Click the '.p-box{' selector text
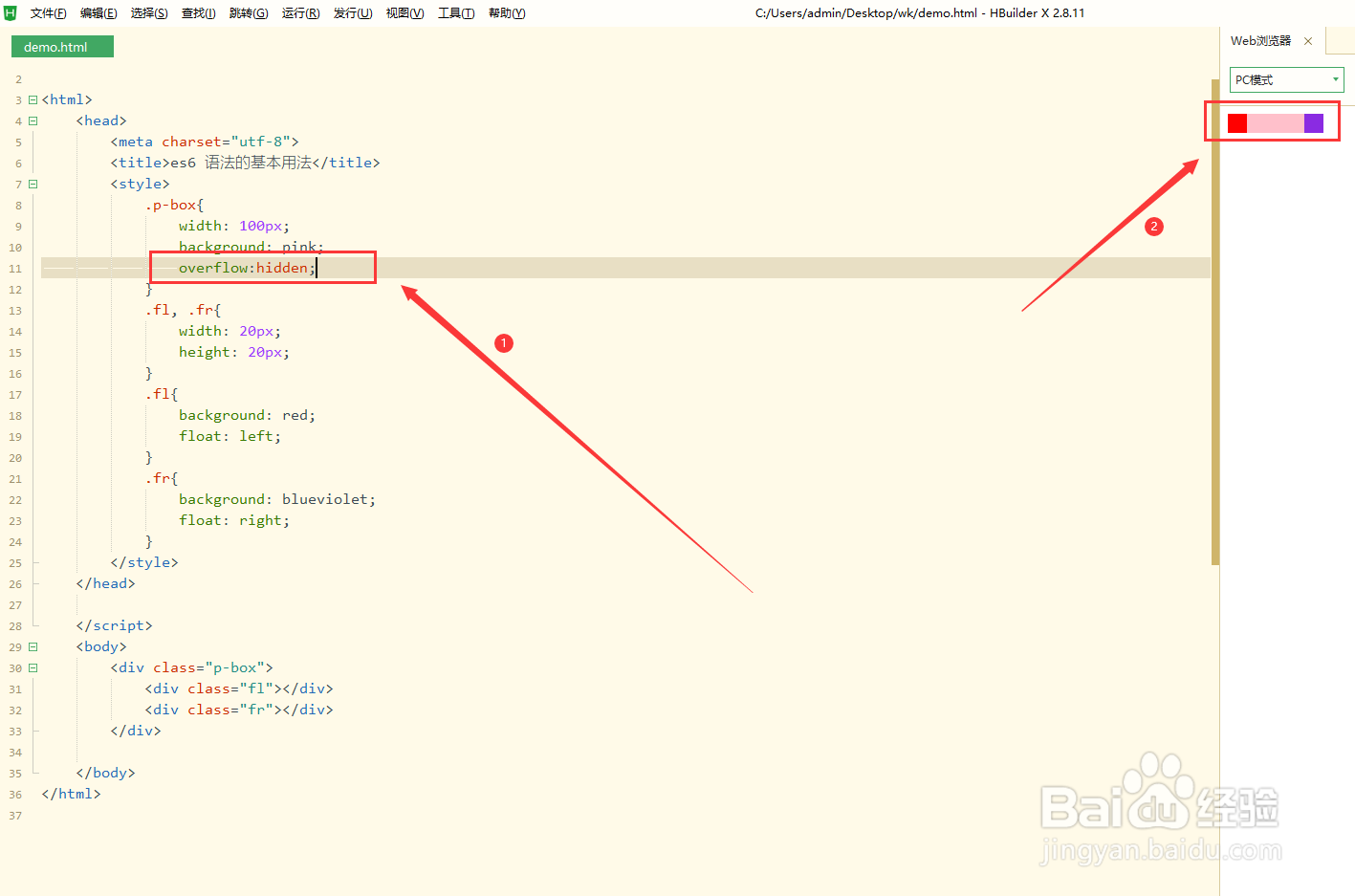 click(174, 205)
